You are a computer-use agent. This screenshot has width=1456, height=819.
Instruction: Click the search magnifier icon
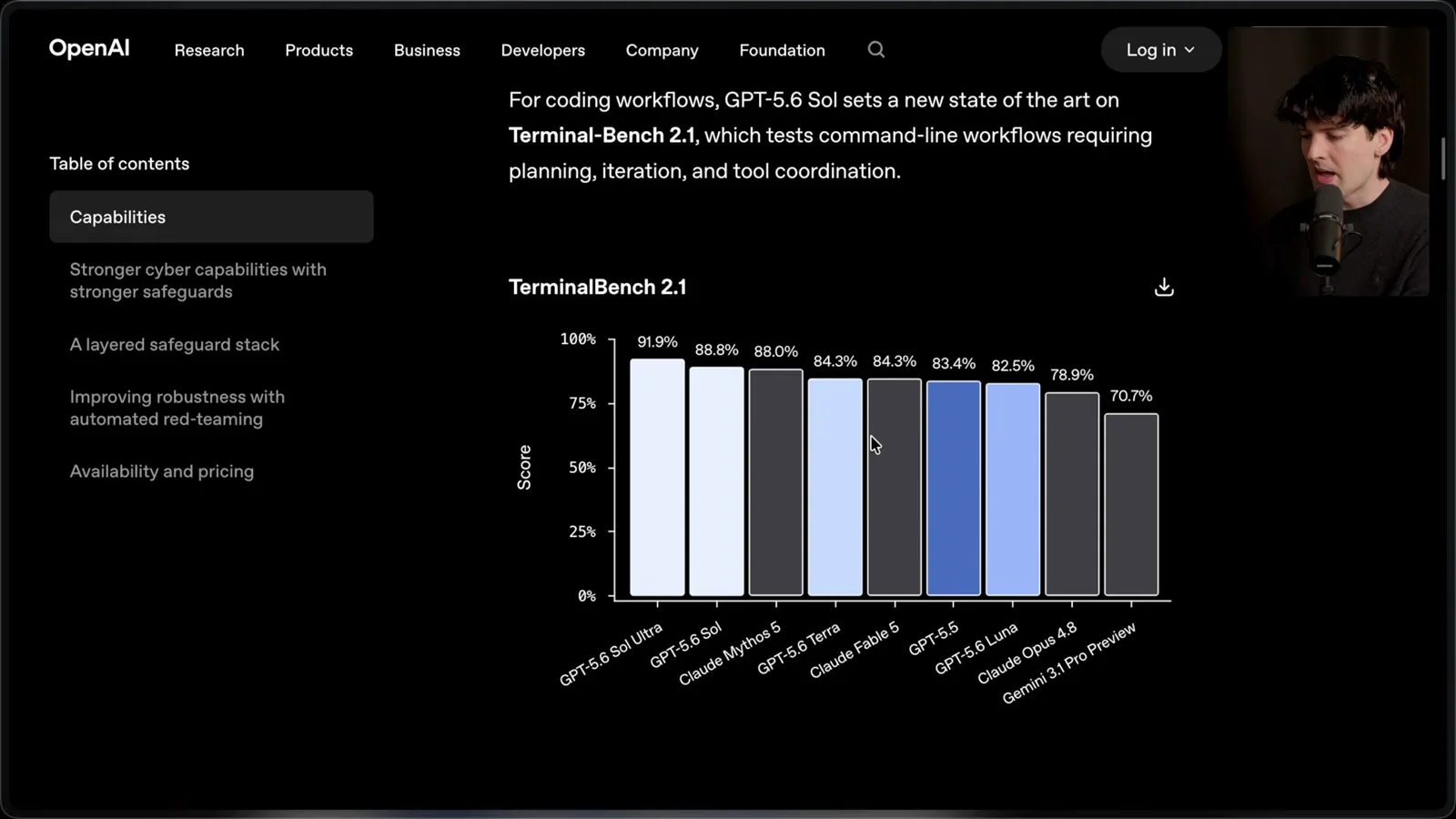click(875, 50)
